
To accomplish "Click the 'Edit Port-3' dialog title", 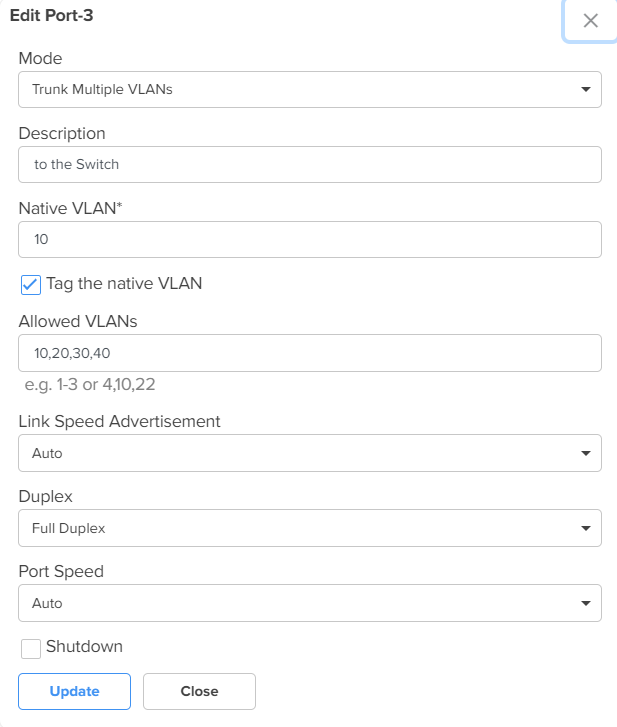I will tap(51, 15).
